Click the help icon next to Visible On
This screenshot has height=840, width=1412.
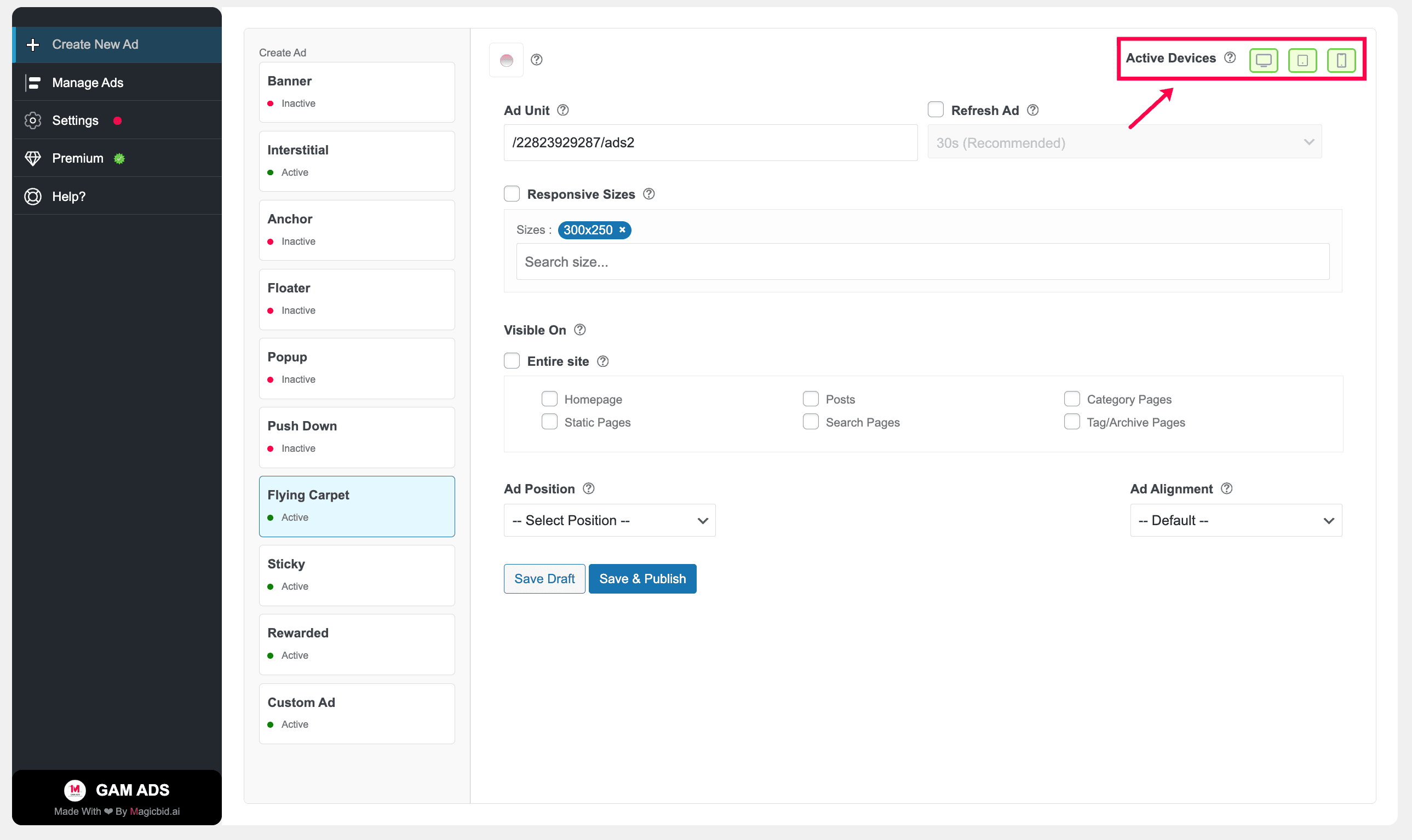pyautogui.click(x=579, y=330)
